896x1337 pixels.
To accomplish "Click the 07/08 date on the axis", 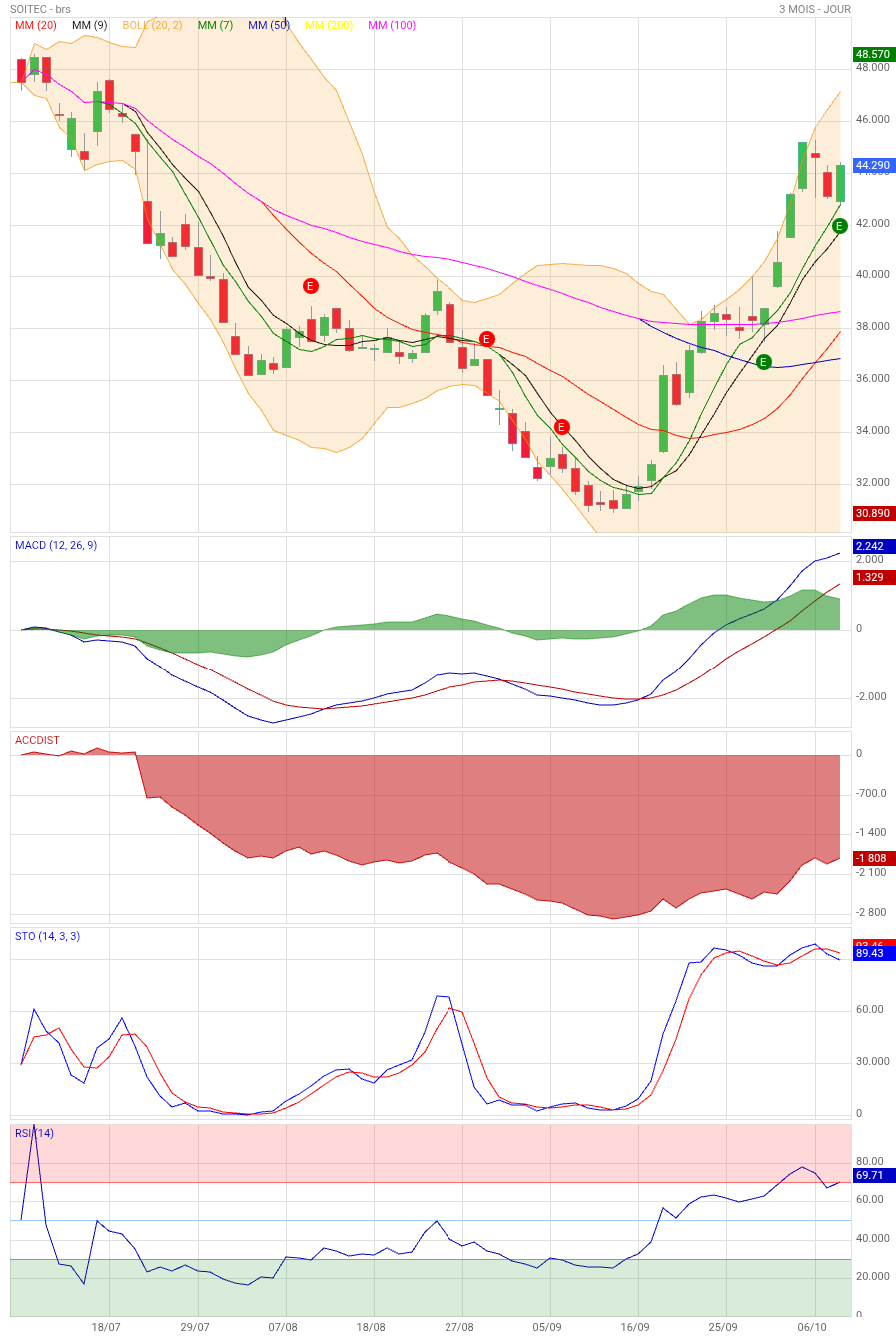I will [x=283, y=1328].
